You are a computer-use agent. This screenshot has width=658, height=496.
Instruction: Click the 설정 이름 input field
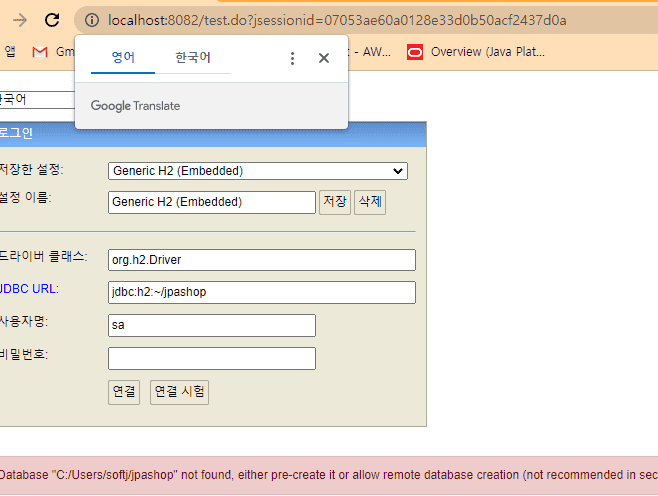(x=212, y=202)
